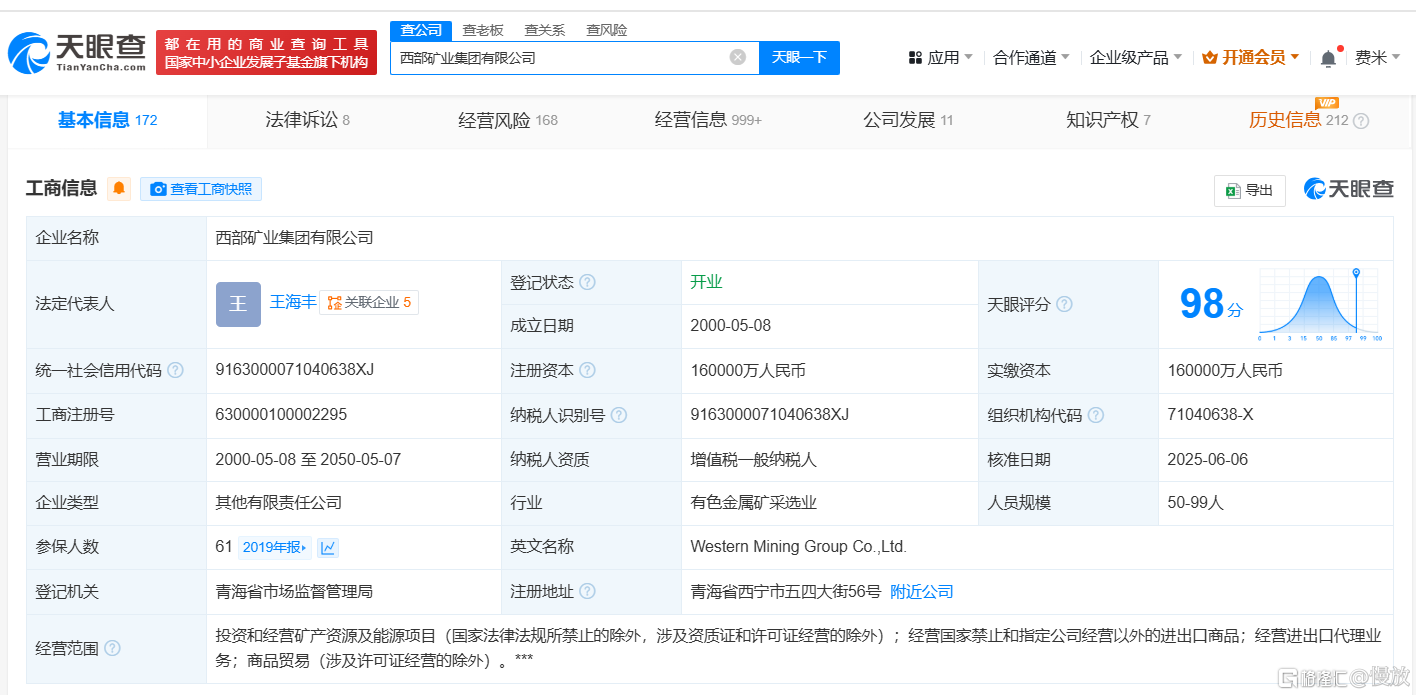Open the 应用 dropdown
Screen dimensions: 1416x695
pyautogui.click(x=940, y=58)
